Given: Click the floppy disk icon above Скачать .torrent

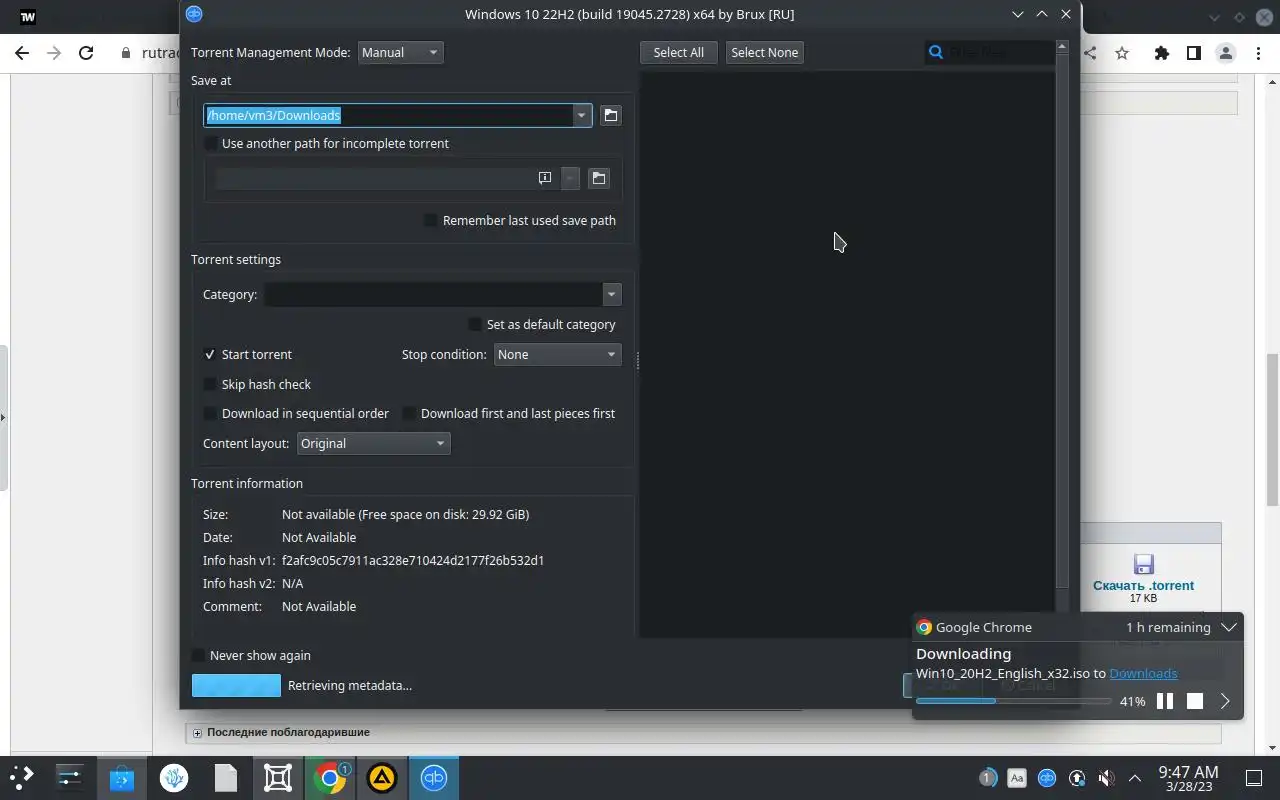Looking at the screenshot, I should tap(1143, 565).
